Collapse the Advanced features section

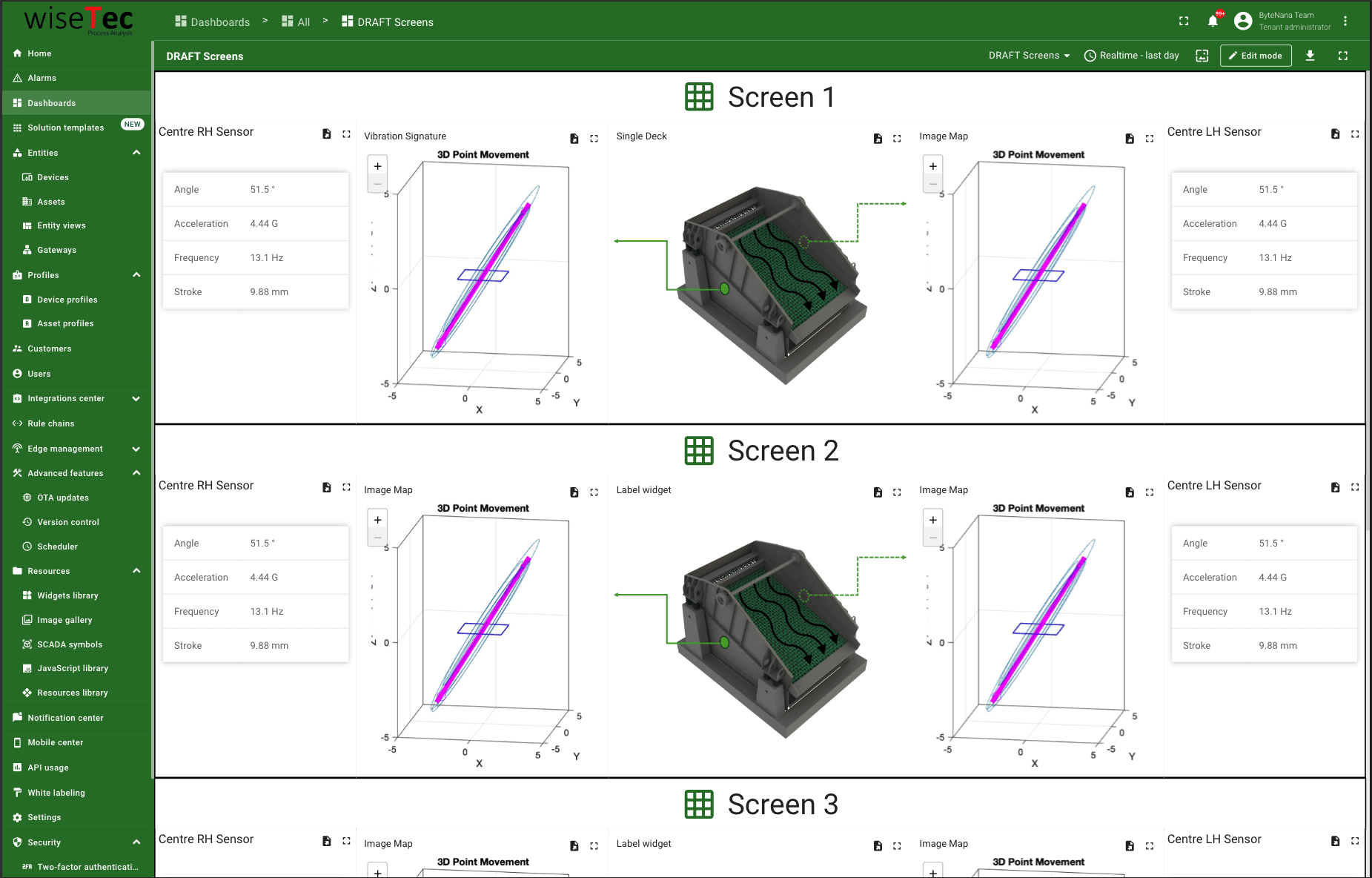[136, 473]
